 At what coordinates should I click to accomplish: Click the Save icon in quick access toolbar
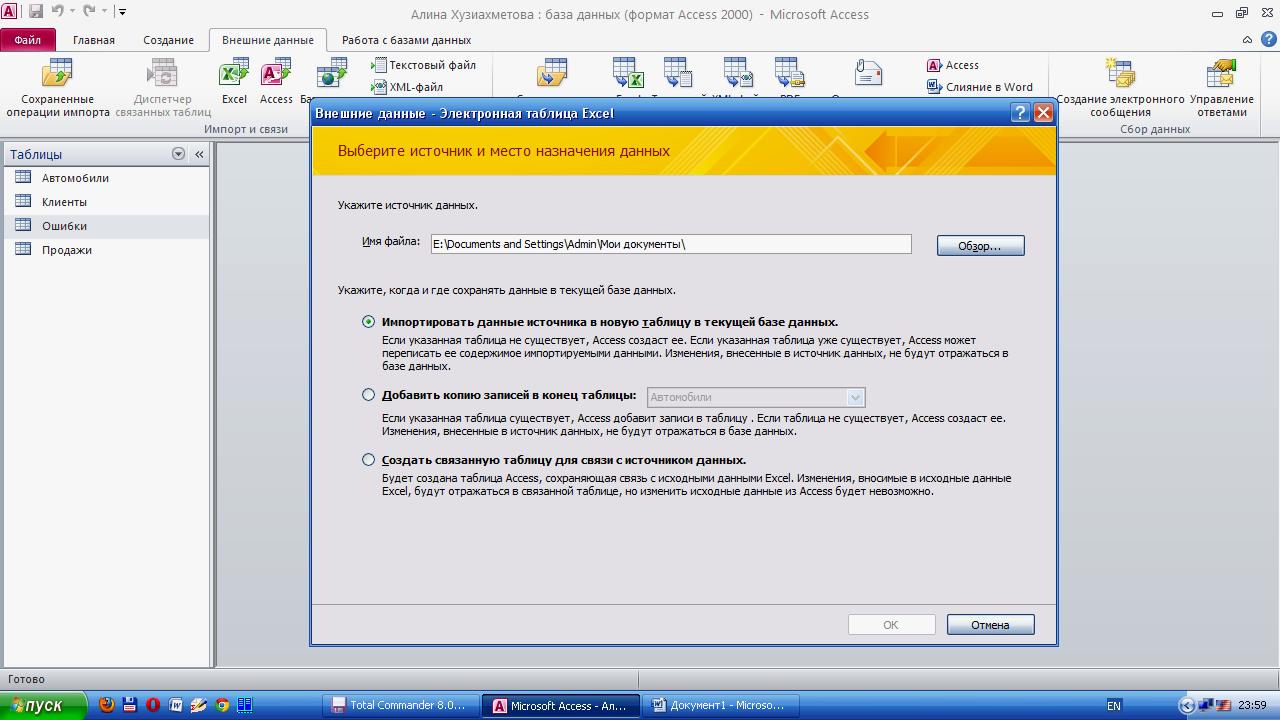point(36,12)
